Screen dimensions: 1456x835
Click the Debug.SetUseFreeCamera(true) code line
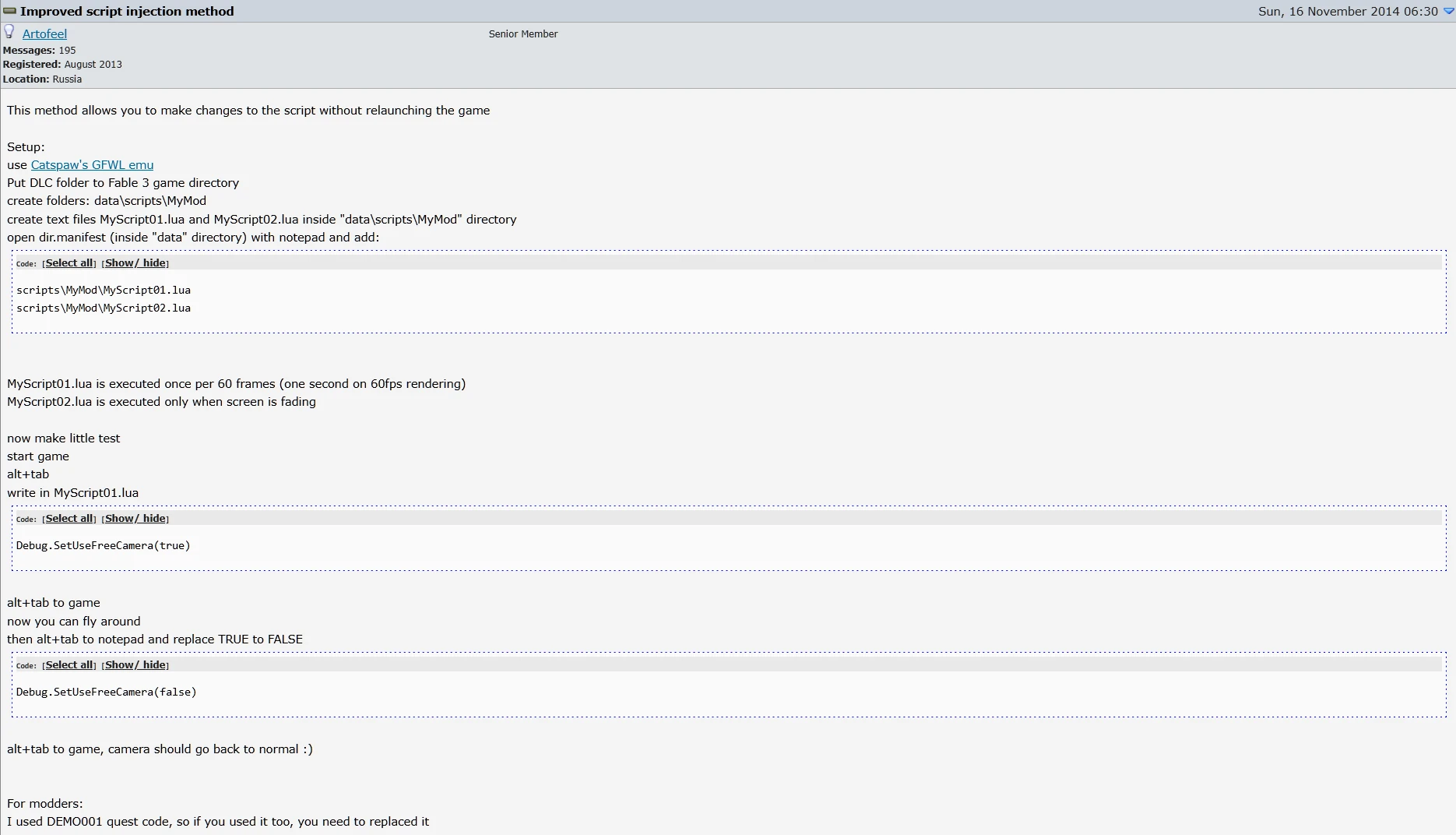[x=104, y=546]
